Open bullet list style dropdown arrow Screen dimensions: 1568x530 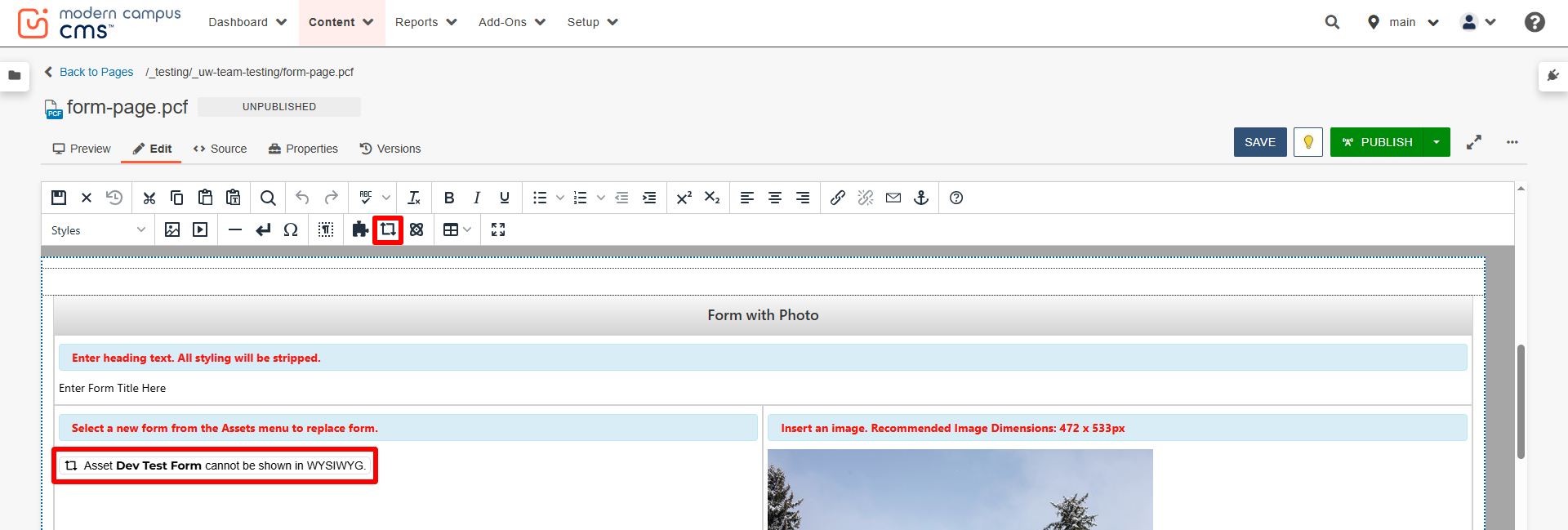coord(560,198)
